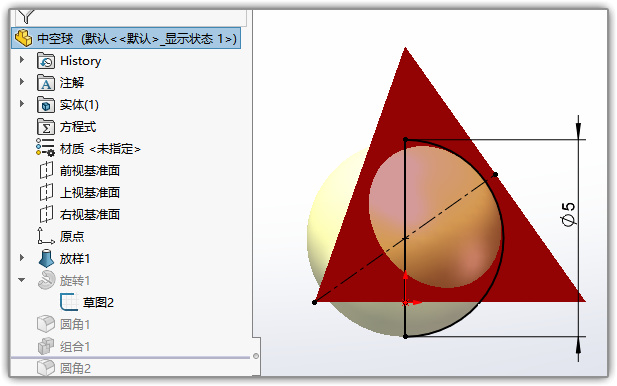Click the 材质 material icon
Viewport: 617px width, 386px height.
point(45,148)
